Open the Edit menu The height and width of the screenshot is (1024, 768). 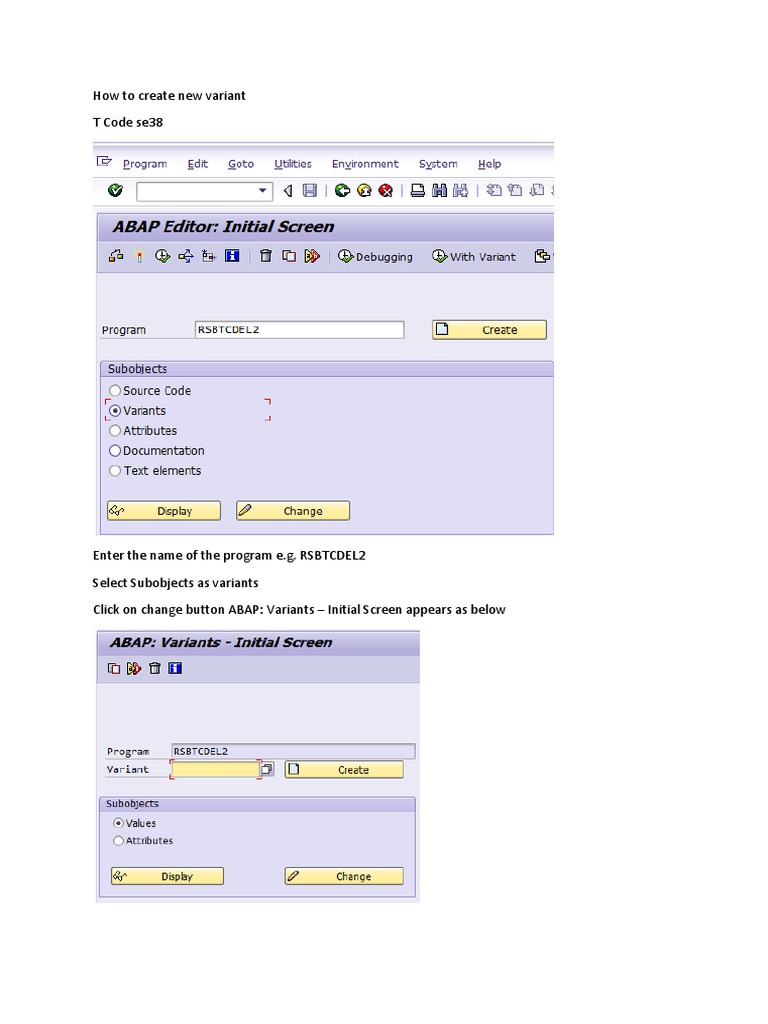click(197, 164)
